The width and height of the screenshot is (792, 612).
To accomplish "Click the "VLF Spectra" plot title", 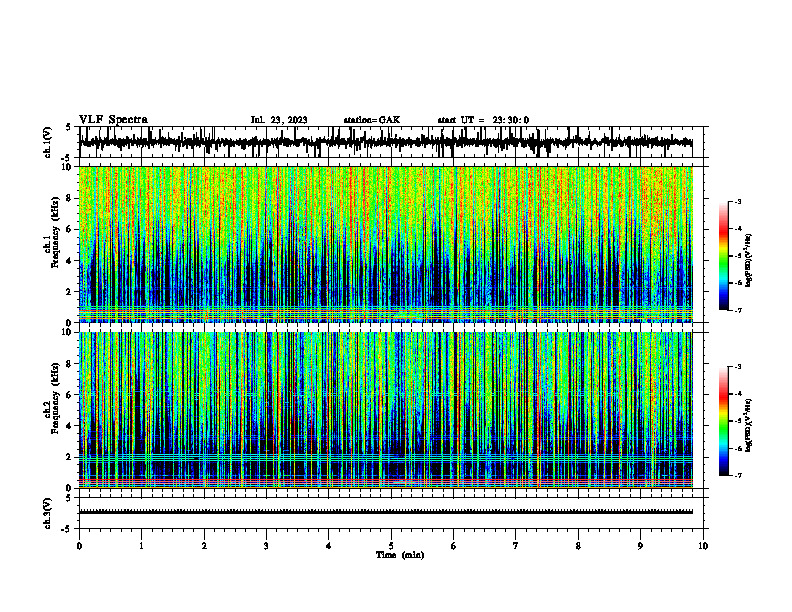I will (113, 120).
